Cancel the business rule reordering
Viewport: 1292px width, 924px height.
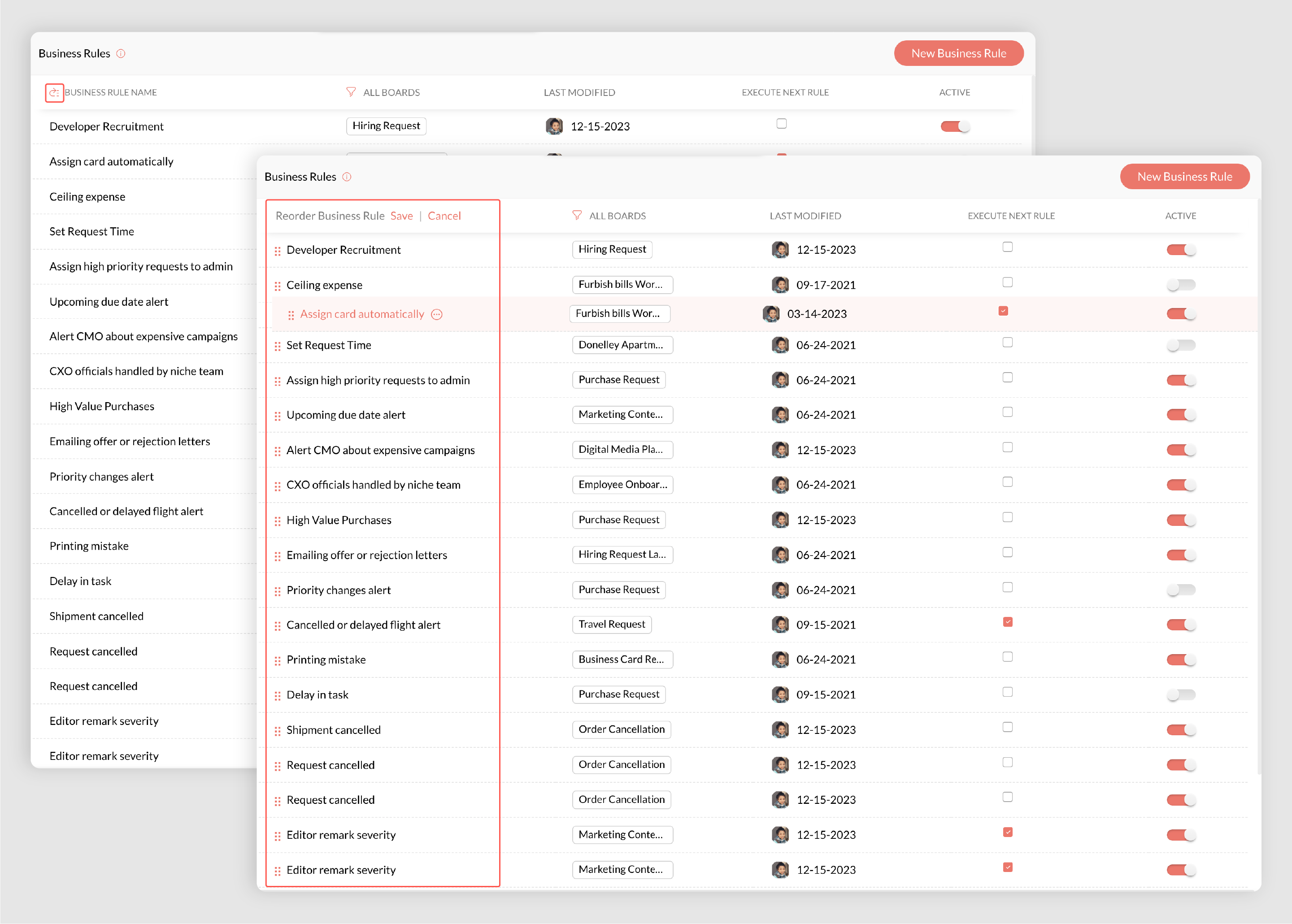click(x=444, y=216)
